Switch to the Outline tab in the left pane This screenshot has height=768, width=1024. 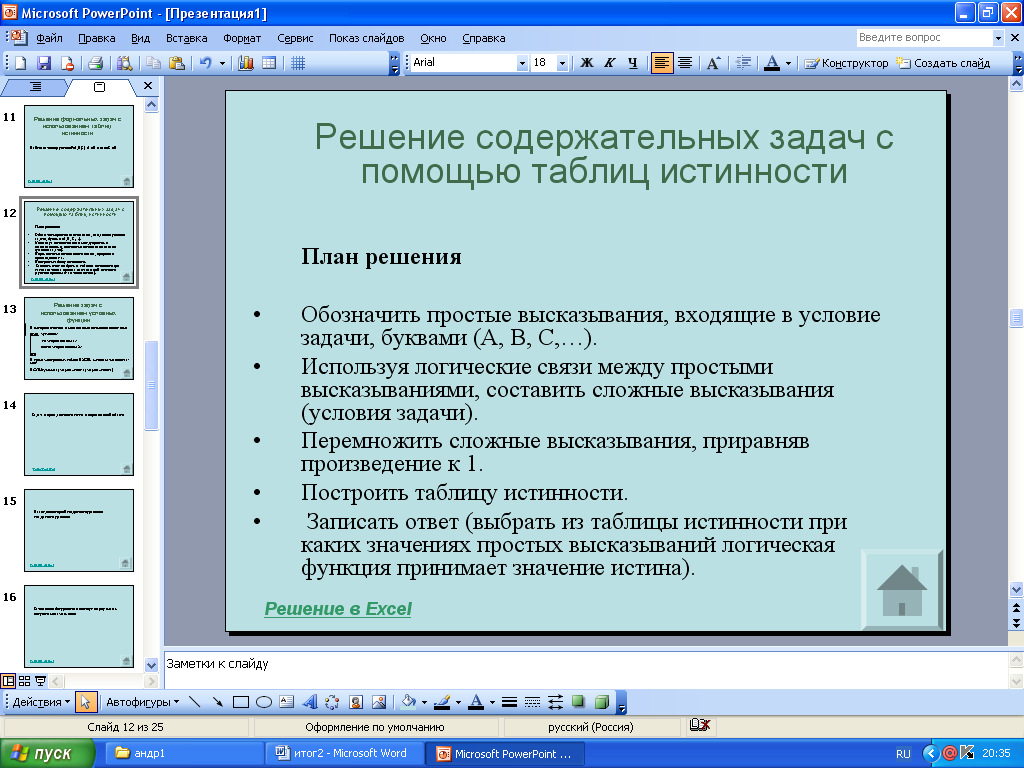click(x=35, y=87)
